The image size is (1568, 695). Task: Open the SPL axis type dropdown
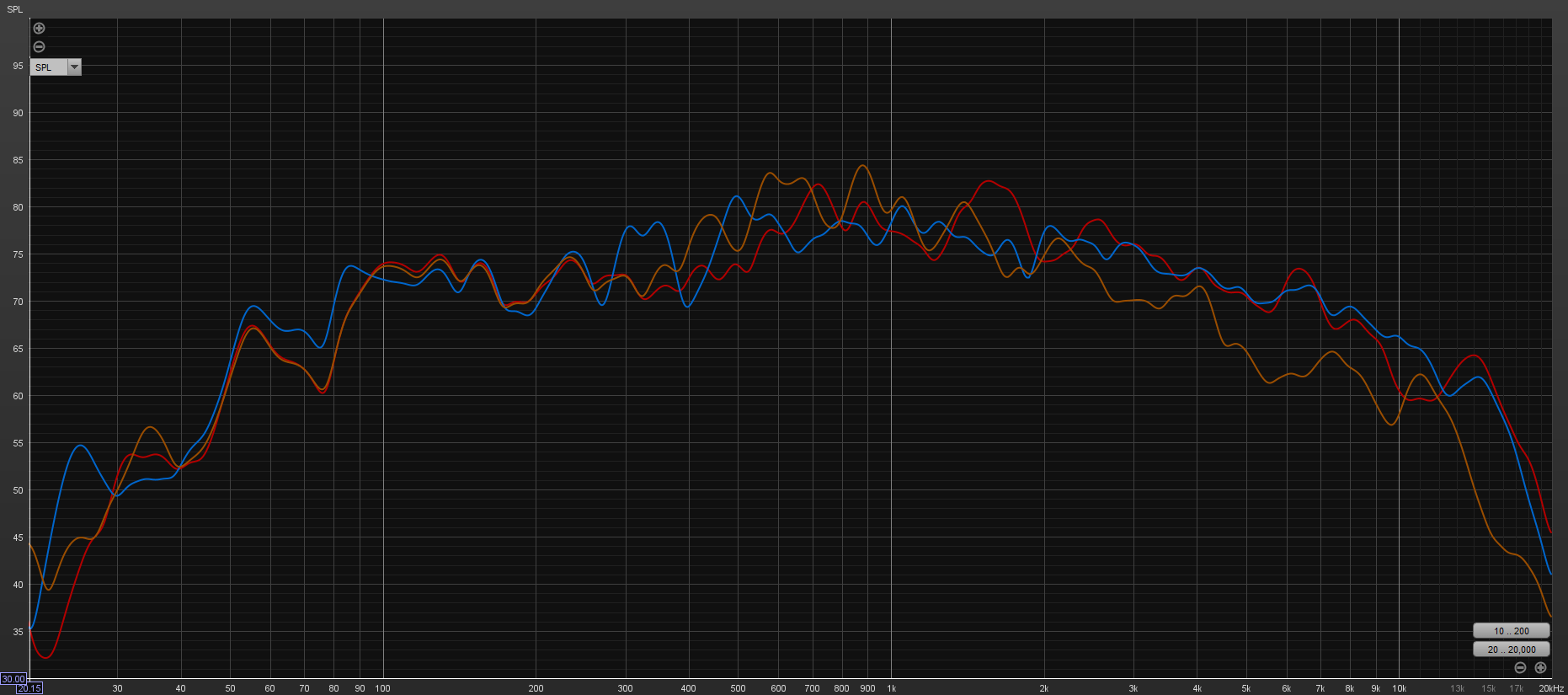tap(56, 67)
